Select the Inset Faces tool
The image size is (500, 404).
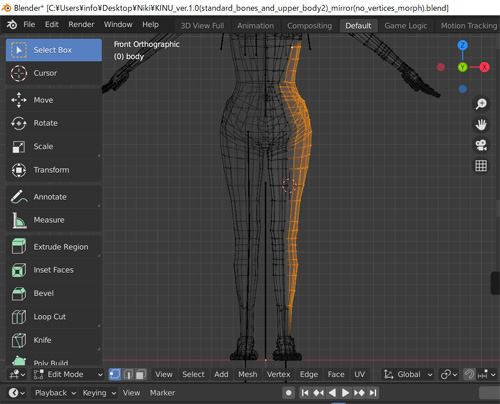[53, 270]
